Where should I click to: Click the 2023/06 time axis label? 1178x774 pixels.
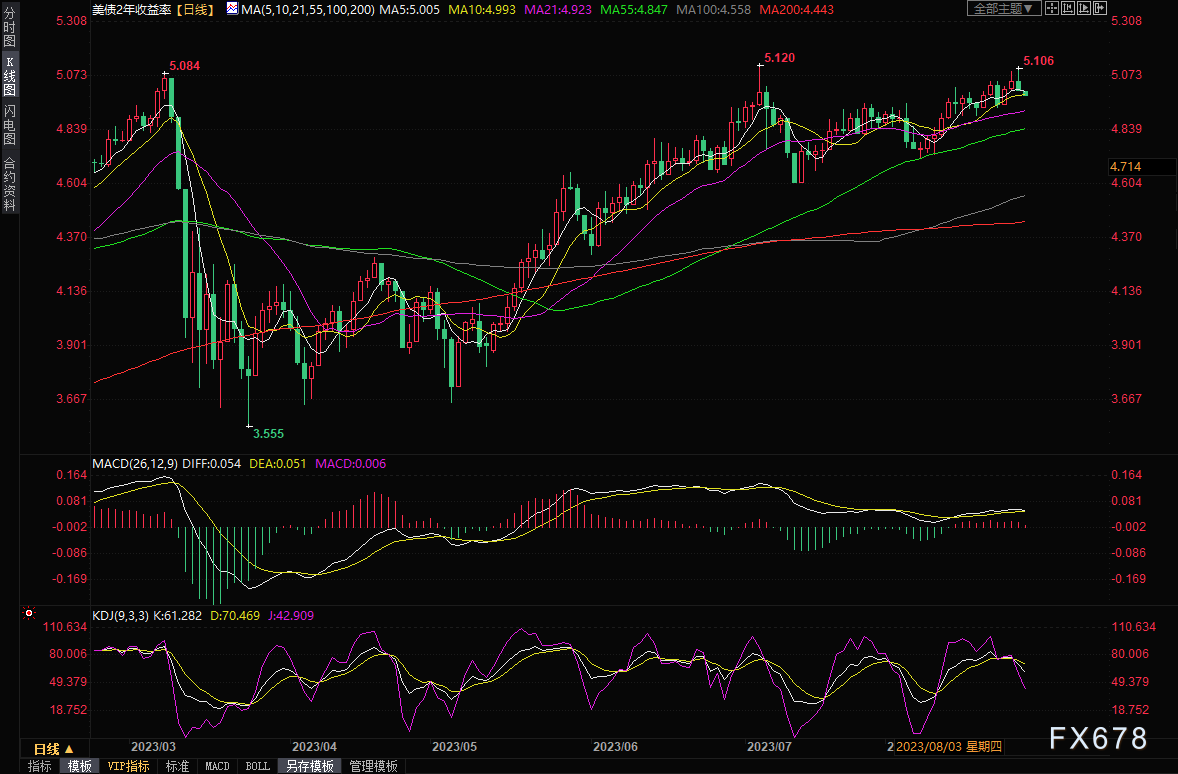615,747
